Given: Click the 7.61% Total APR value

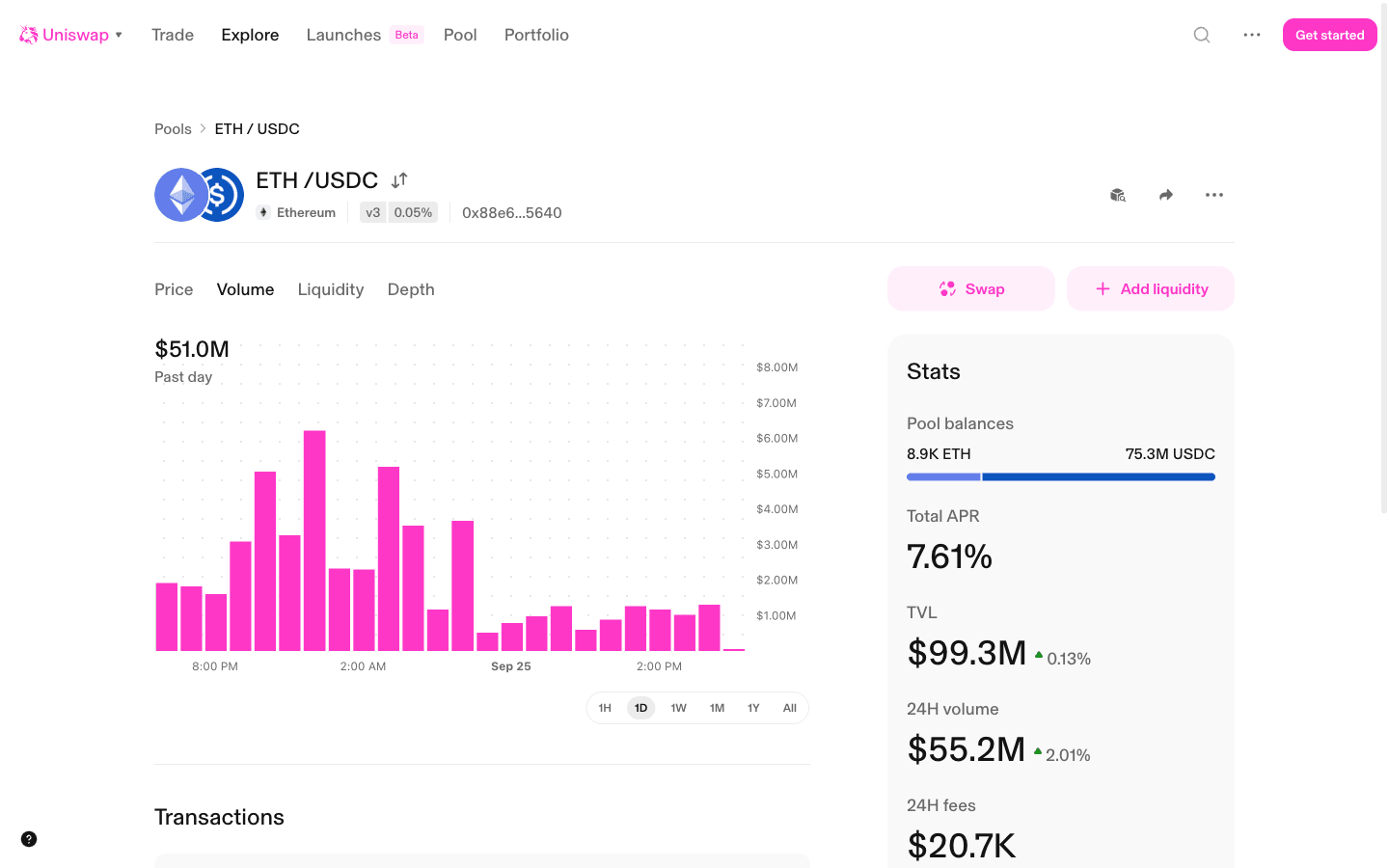Looking at the screenshot, I should pyautogui.click(x=949, y=556).
